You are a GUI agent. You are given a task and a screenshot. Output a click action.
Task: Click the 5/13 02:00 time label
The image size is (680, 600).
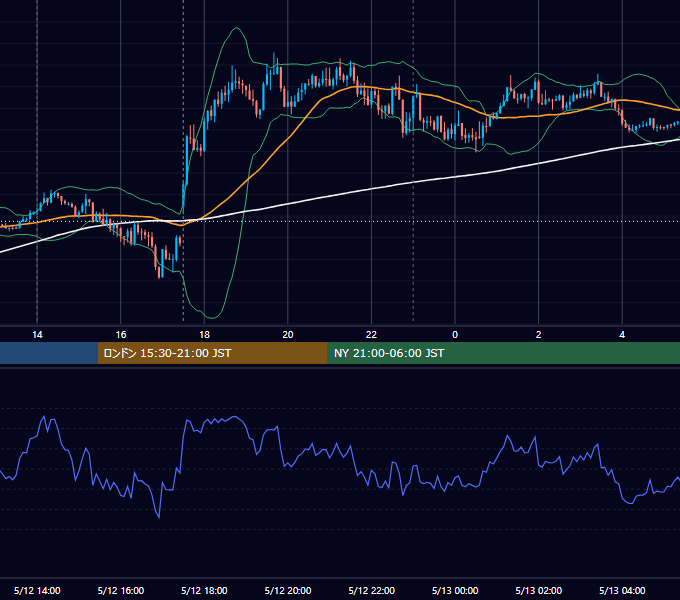[x=539, y=590]
